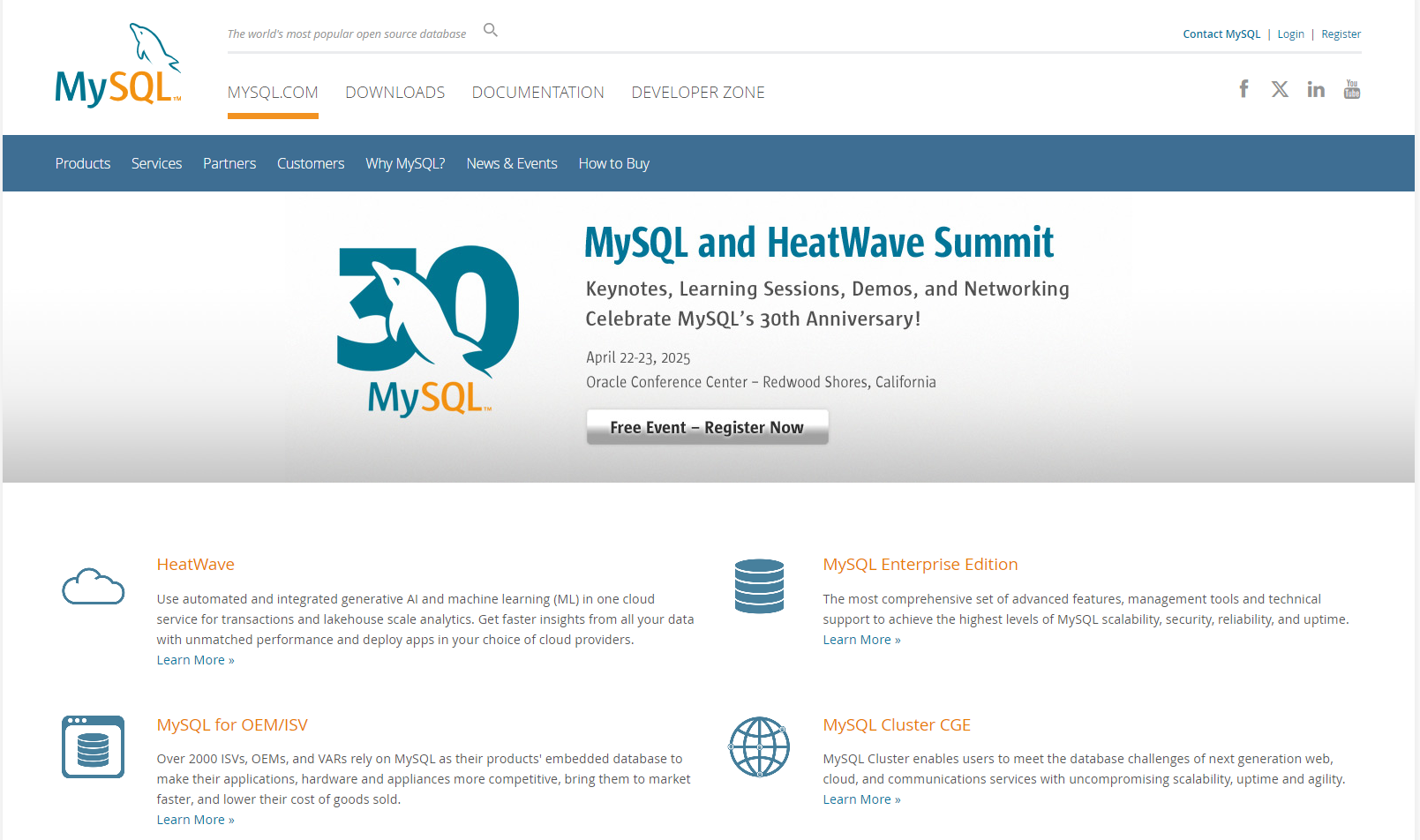The image size is (1420, 840).
Task: Open the Products menu
Action: coord(83,163)
